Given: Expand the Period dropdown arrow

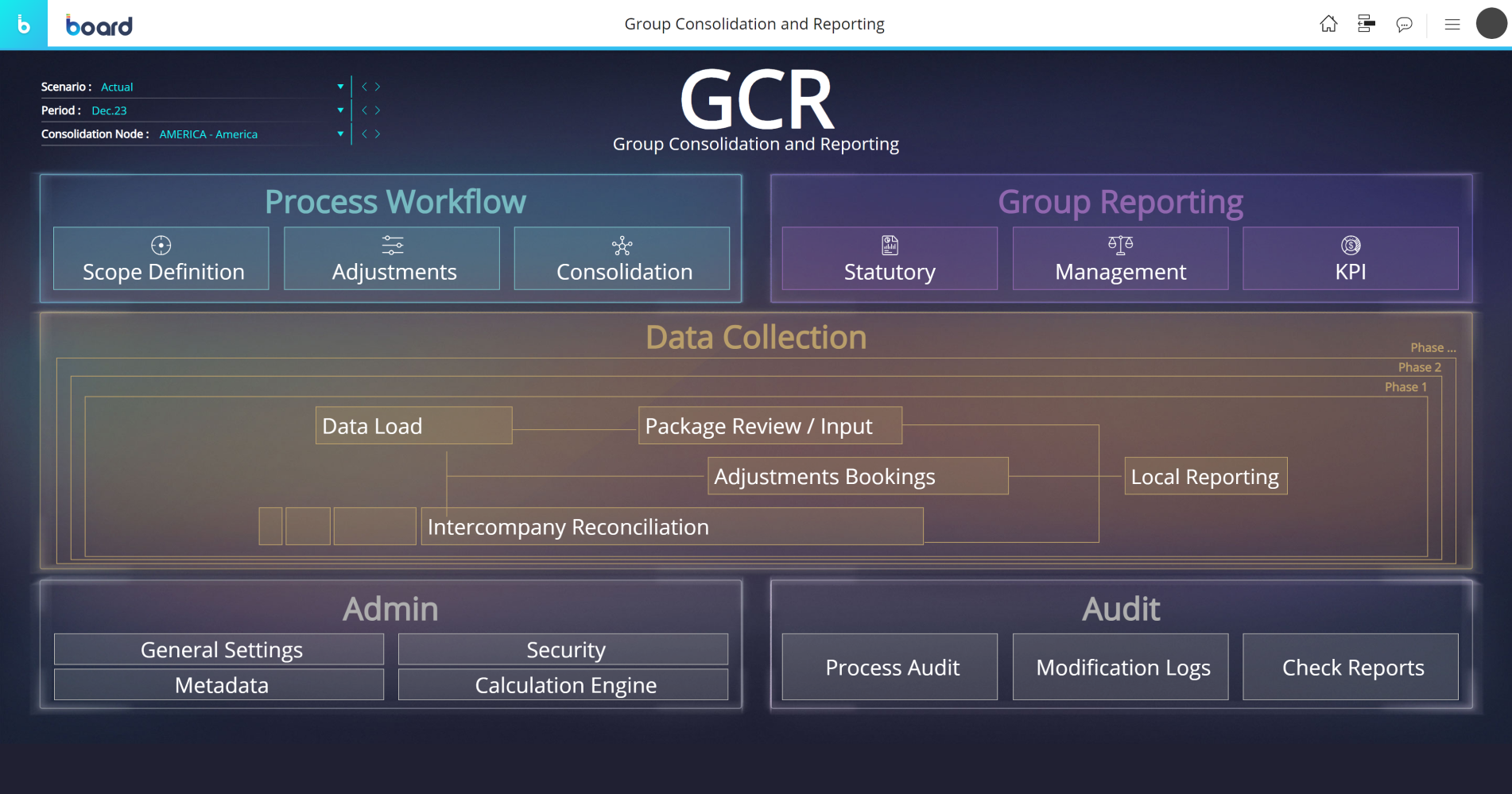Looking at the screenshot, I should click(x=340, y=110).
